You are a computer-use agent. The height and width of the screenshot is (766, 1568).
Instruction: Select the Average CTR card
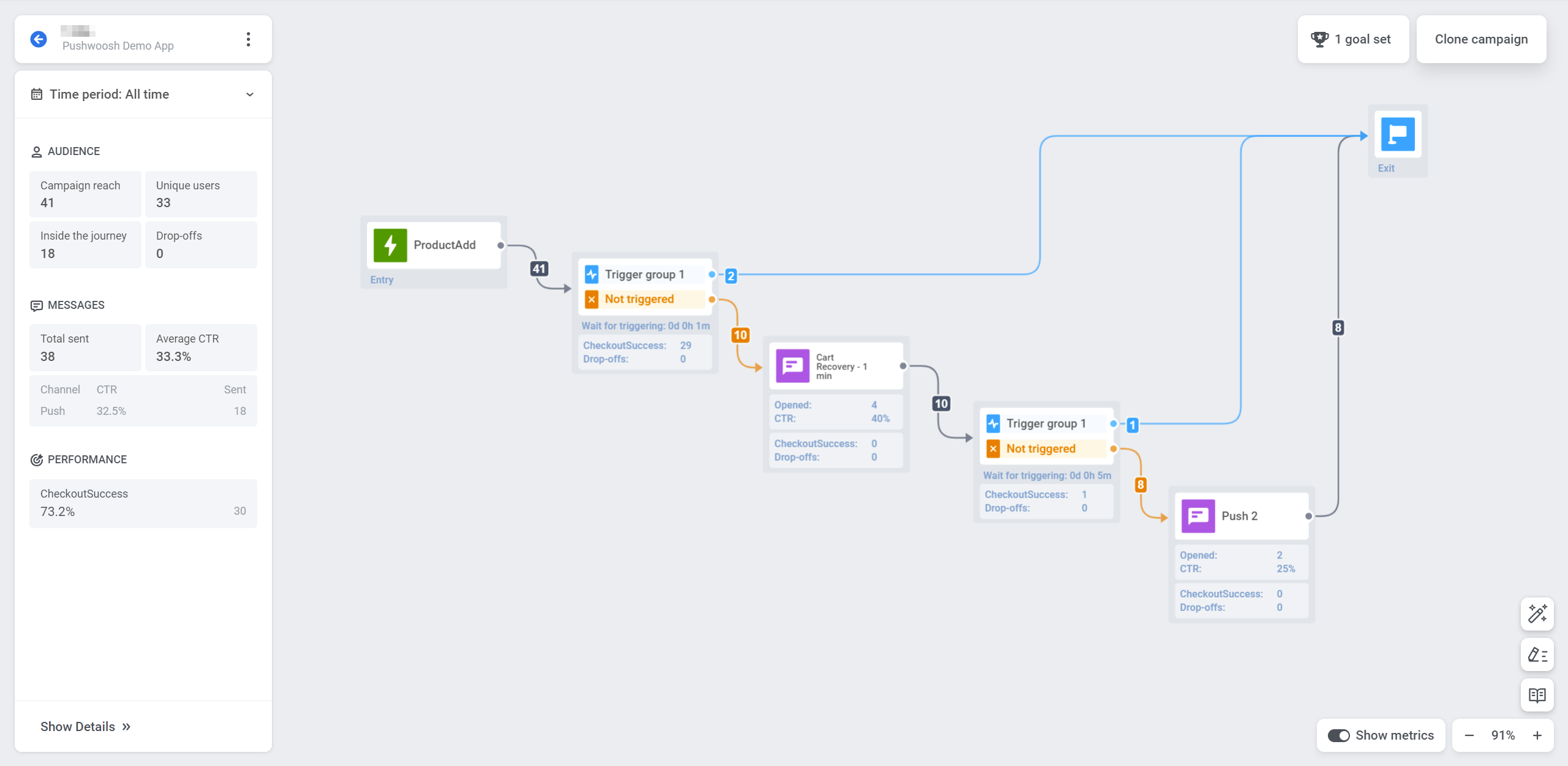[201, 347]
